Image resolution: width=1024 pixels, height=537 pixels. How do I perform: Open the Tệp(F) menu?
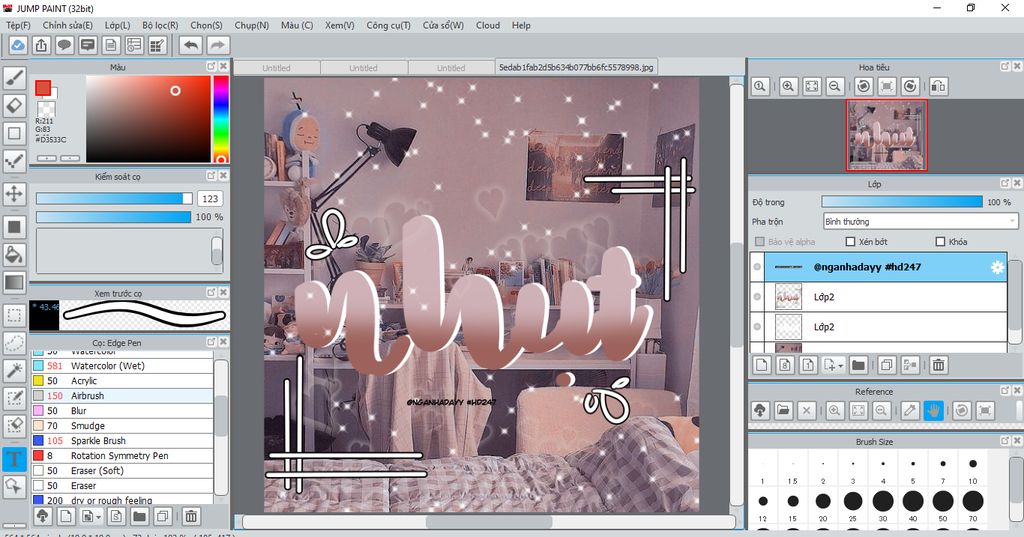pos(18,25)
